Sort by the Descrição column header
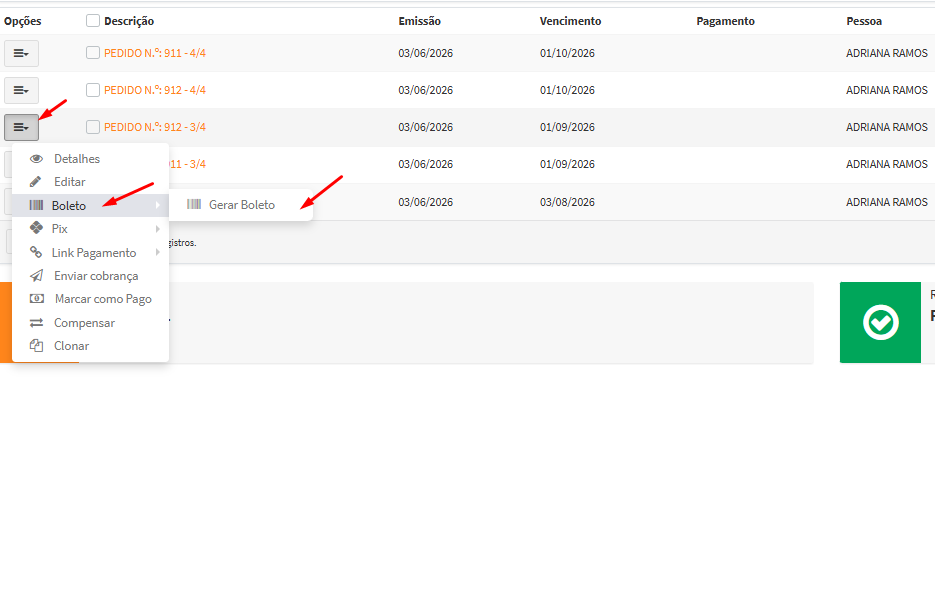The image size is (935, 605). (x=129, y=21)
